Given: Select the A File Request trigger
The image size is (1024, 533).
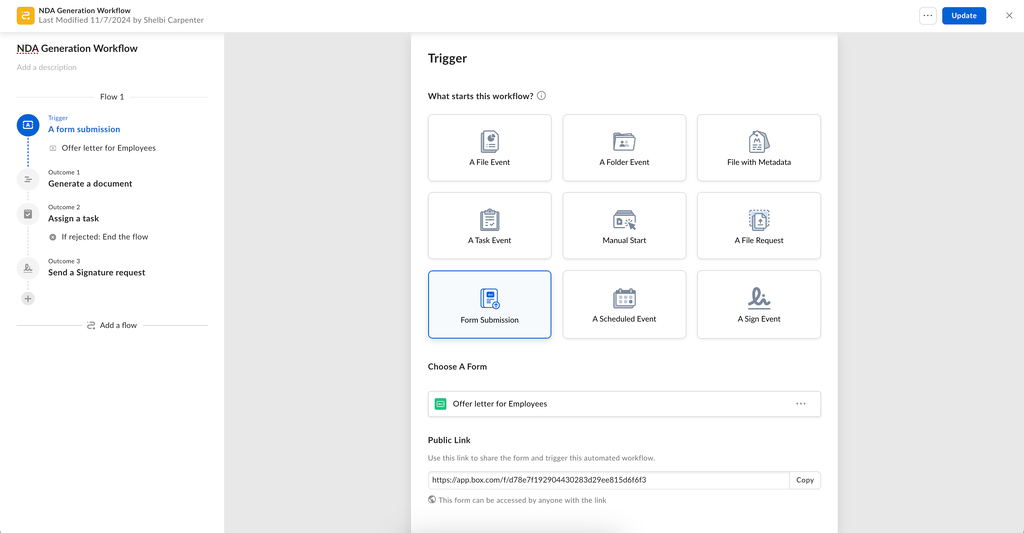Looking at the screenshot, I should (x=758, y=227).
